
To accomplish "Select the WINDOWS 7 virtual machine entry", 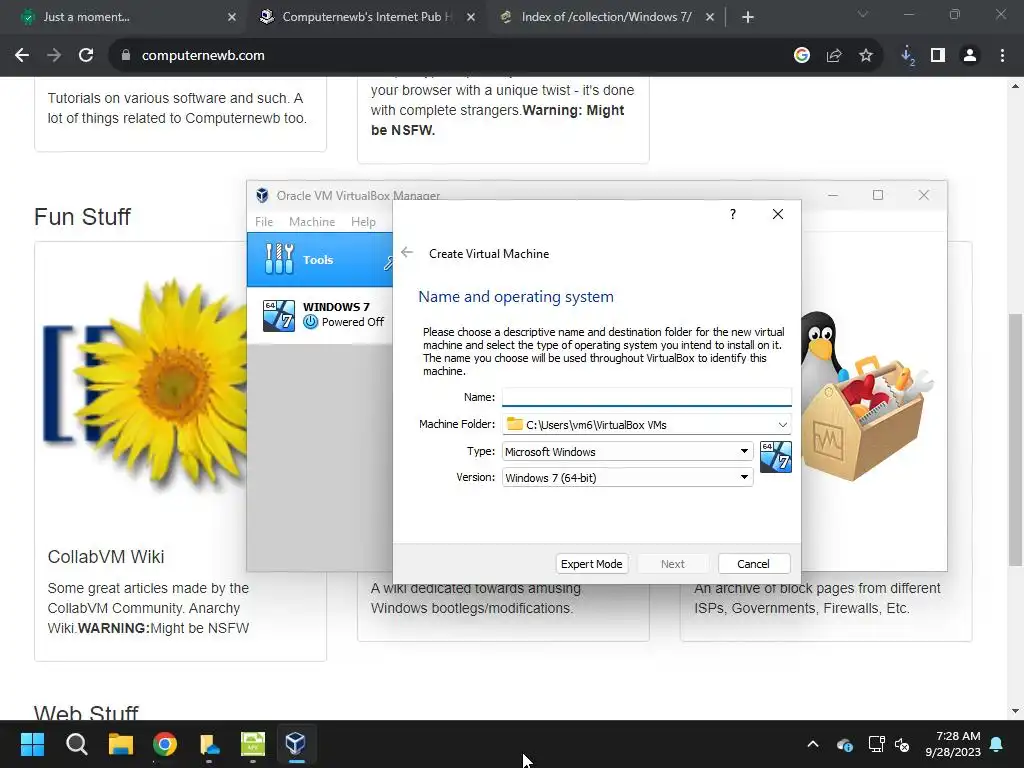I will [x=320, y=315].
